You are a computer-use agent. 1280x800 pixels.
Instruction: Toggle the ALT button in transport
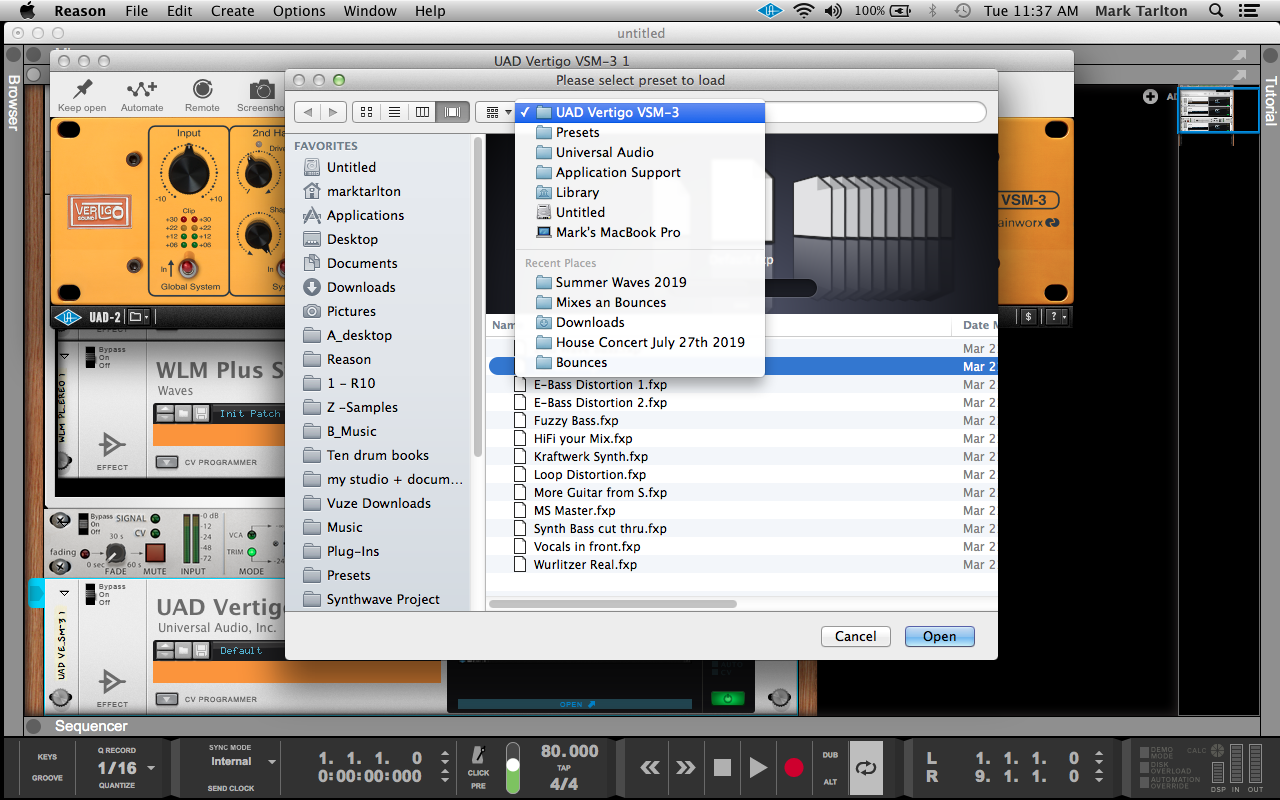830,781
